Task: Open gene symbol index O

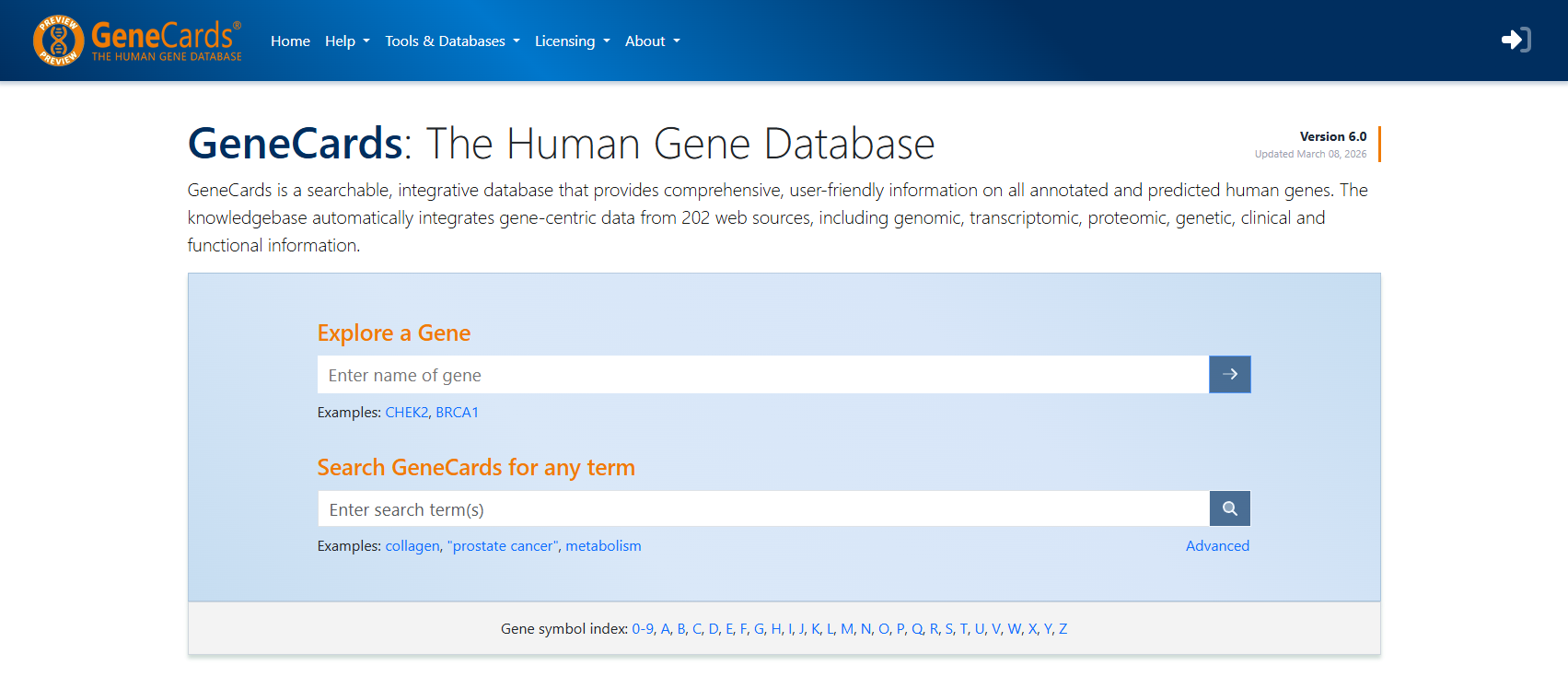Action: tap(884, 629)
